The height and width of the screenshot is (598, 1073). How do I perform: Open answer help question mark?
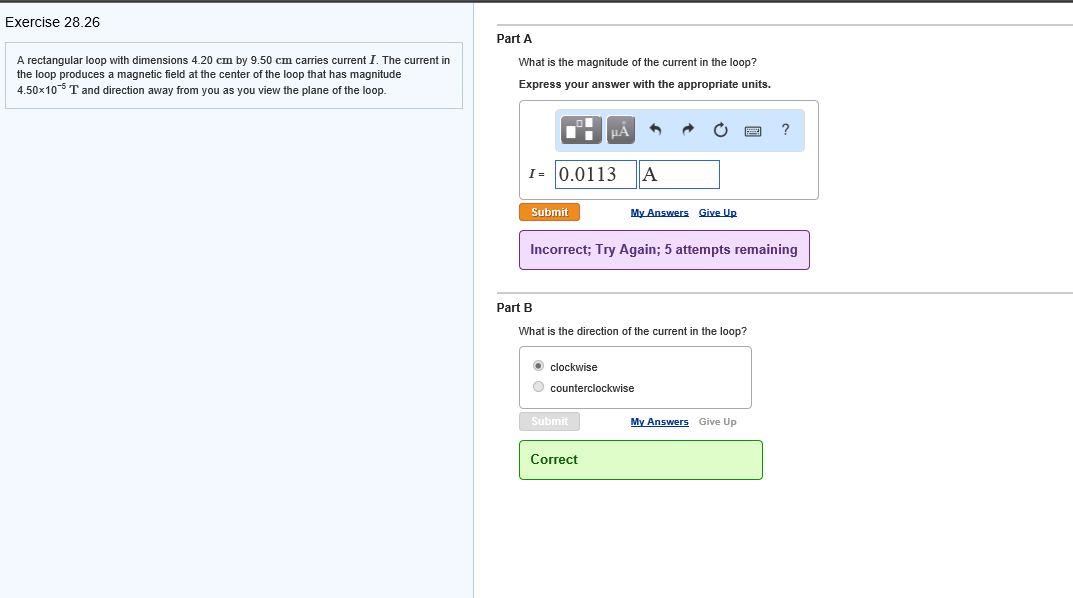[785, 129]
